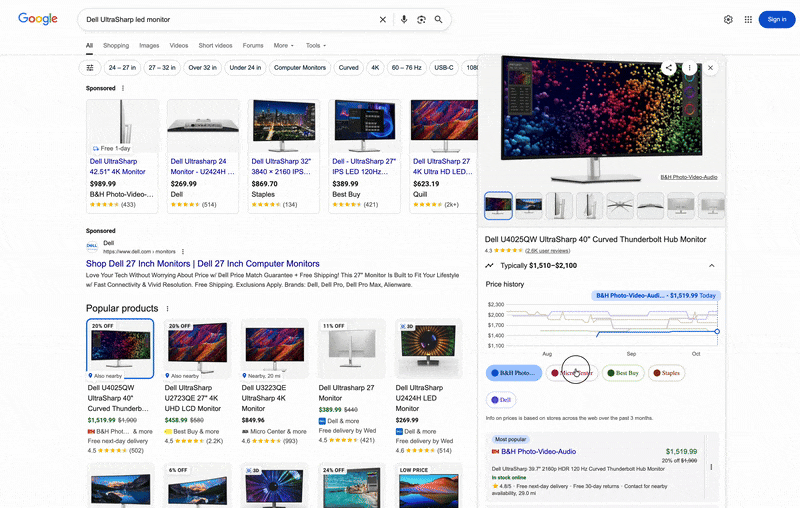Toggle the Best Buy price history chip

622,373
